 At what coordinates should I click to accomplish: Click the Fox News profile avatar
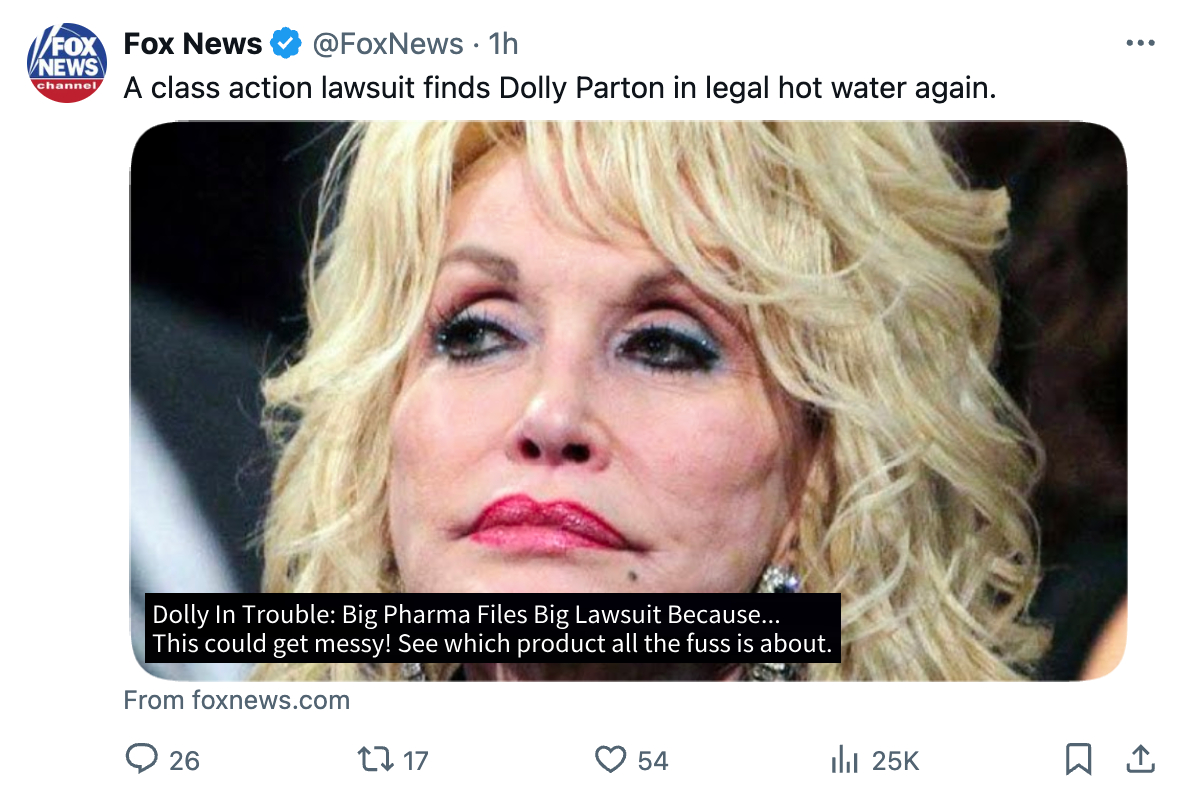[x=66, y=62]
